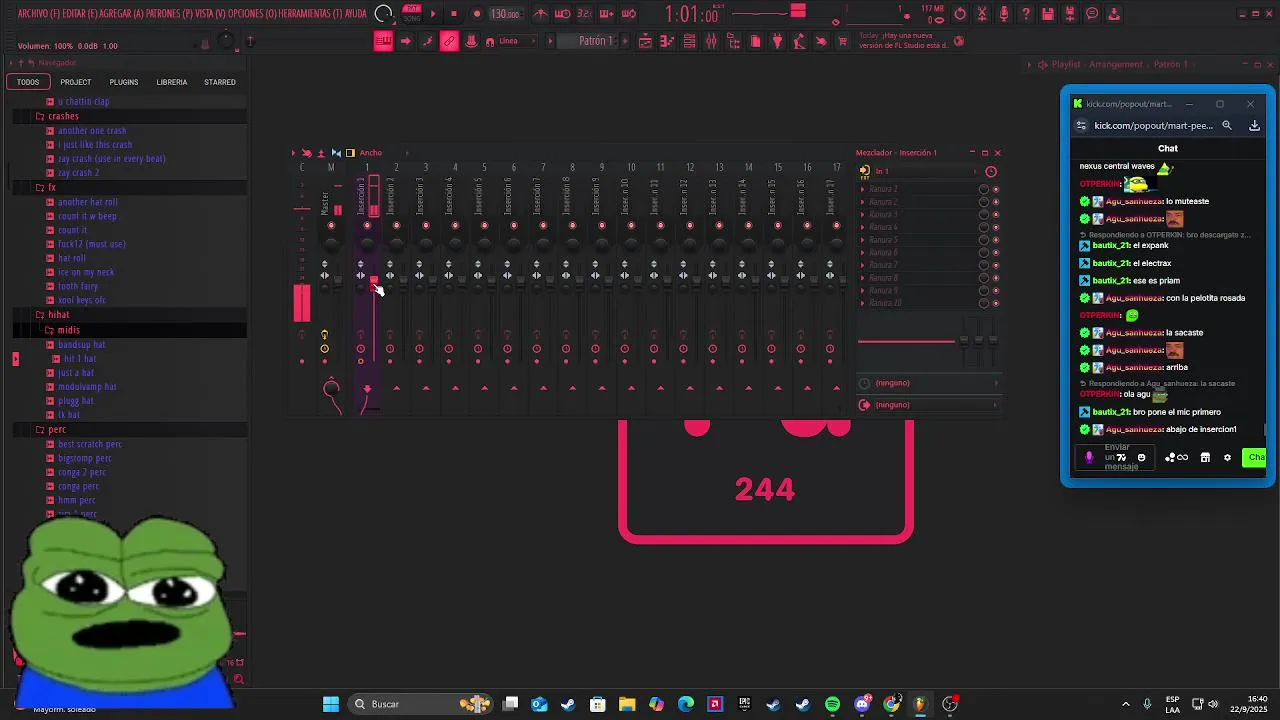Open the piano roll view icon

tap(667, 41)
